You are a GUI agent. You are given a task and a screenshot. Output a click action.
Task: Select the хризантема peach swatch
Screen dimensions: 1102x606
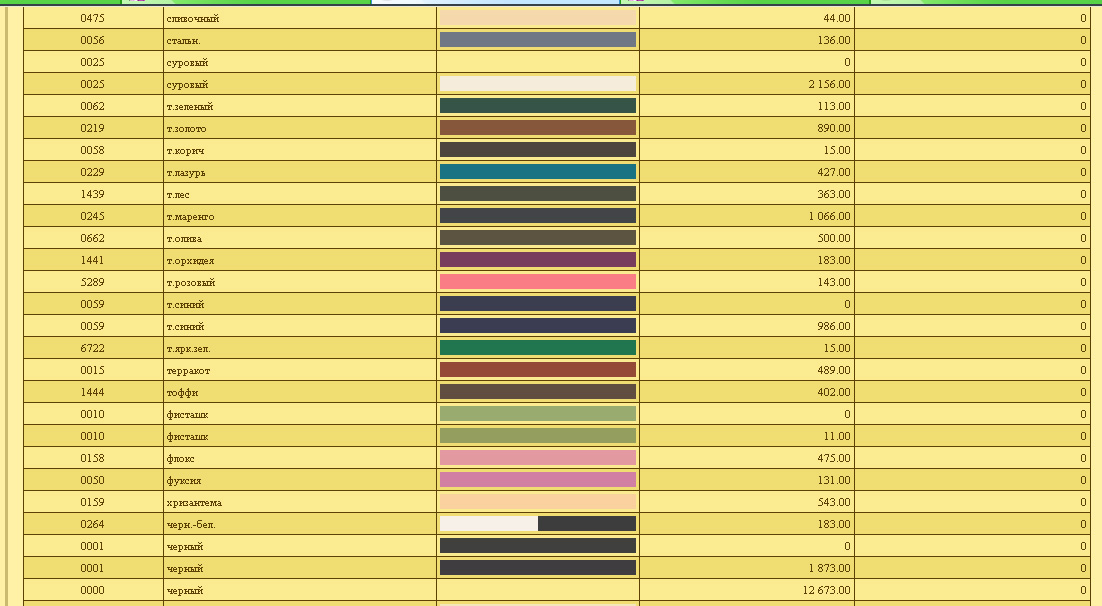tap(538, 501)
